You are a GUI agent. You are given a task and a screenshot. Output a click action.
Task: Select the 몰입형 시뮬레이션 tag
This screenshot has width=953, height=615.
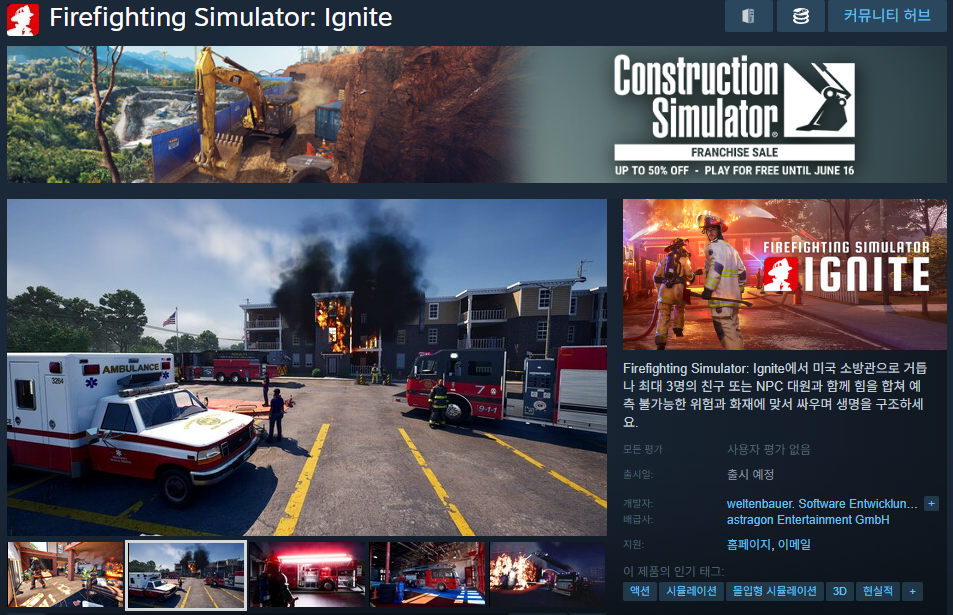775,591
